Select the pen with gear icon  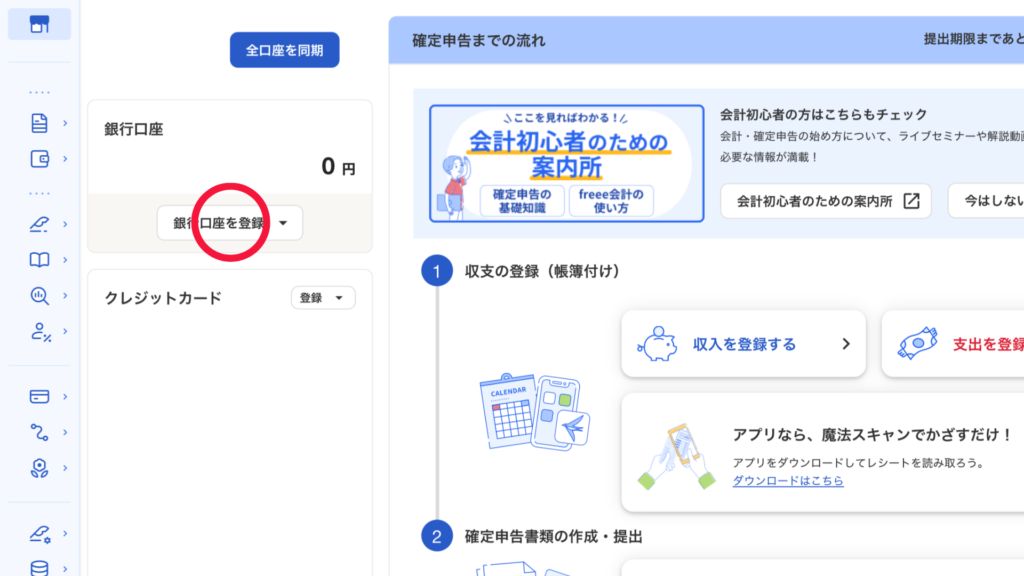(x=40, y=534)
